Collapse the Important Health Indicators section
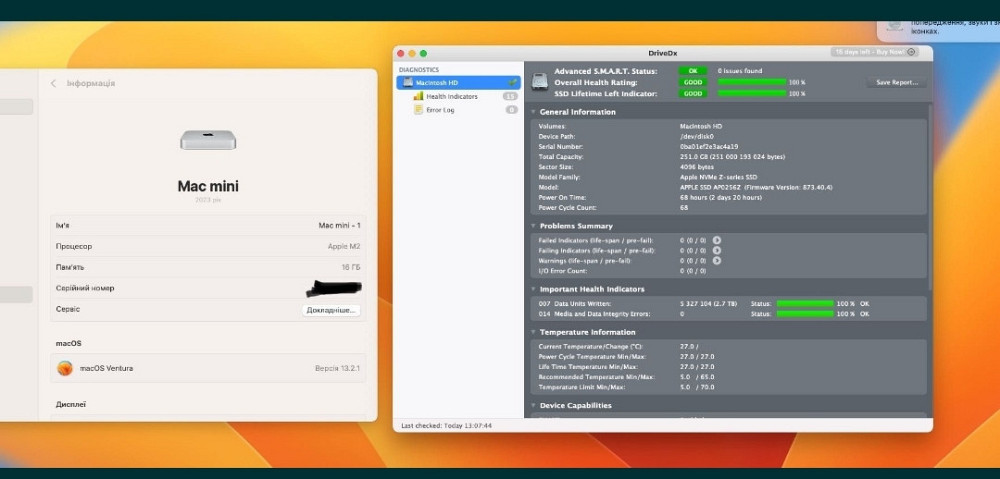Viewport: 1000px width, 479px height. (x=534, y=289)
